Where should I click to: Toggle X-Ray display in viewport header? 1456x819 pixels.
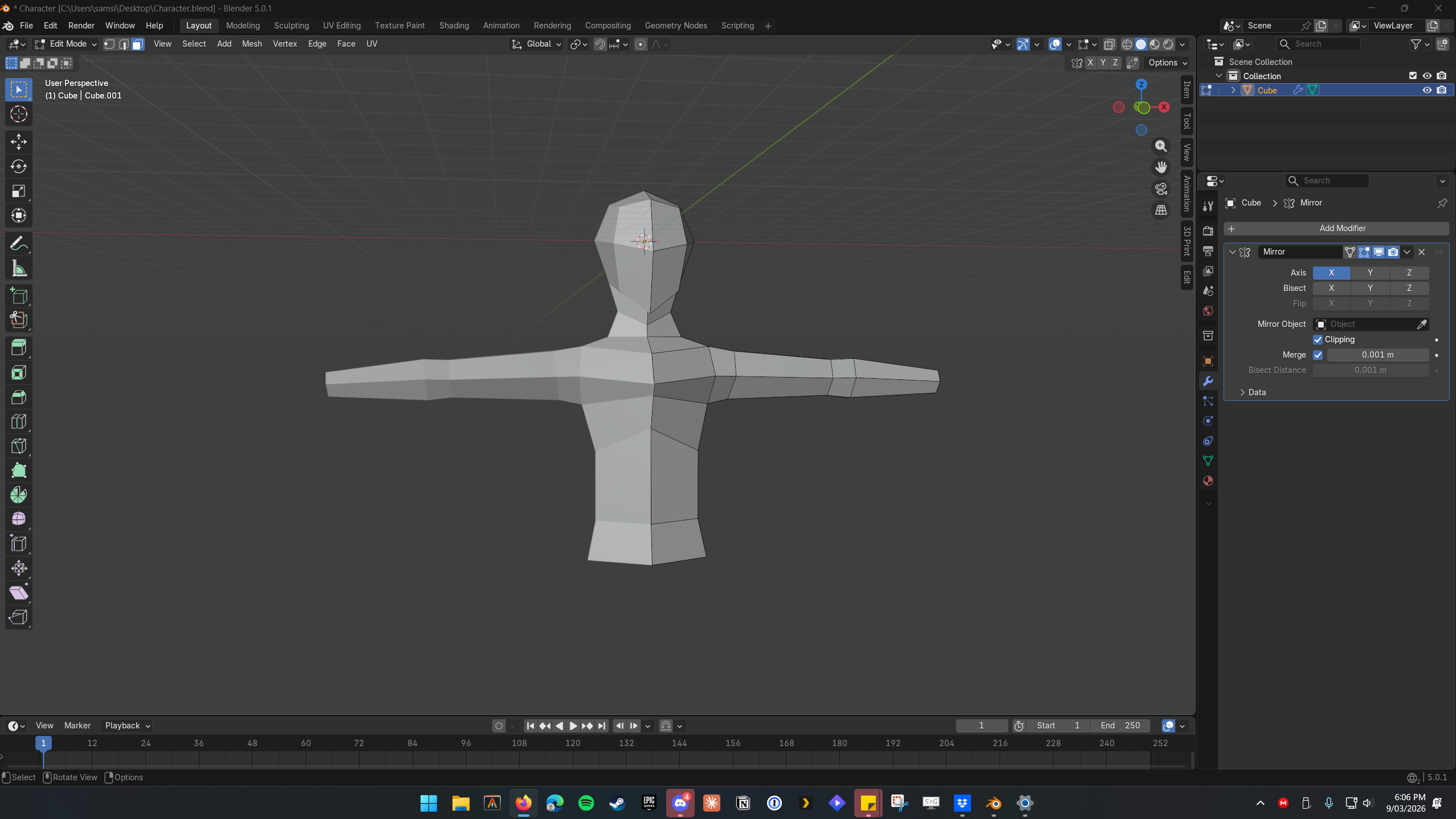[1109, 44]
